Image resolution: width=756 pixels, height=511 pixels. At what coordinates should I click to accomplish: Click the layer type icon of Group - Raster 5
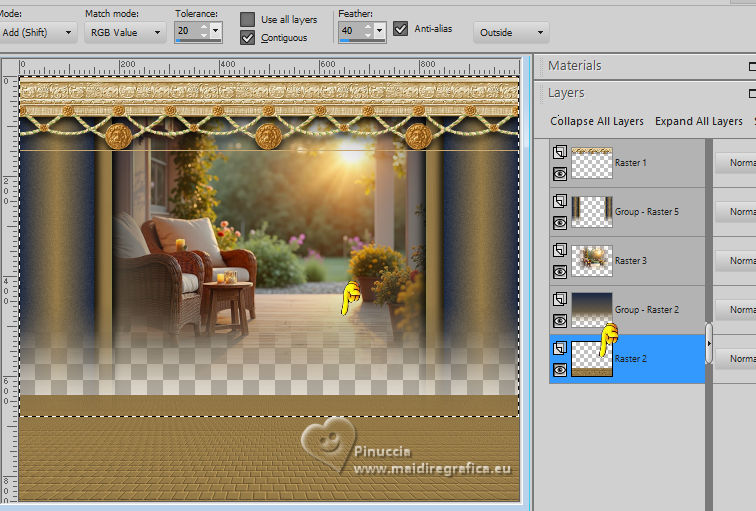560,201
